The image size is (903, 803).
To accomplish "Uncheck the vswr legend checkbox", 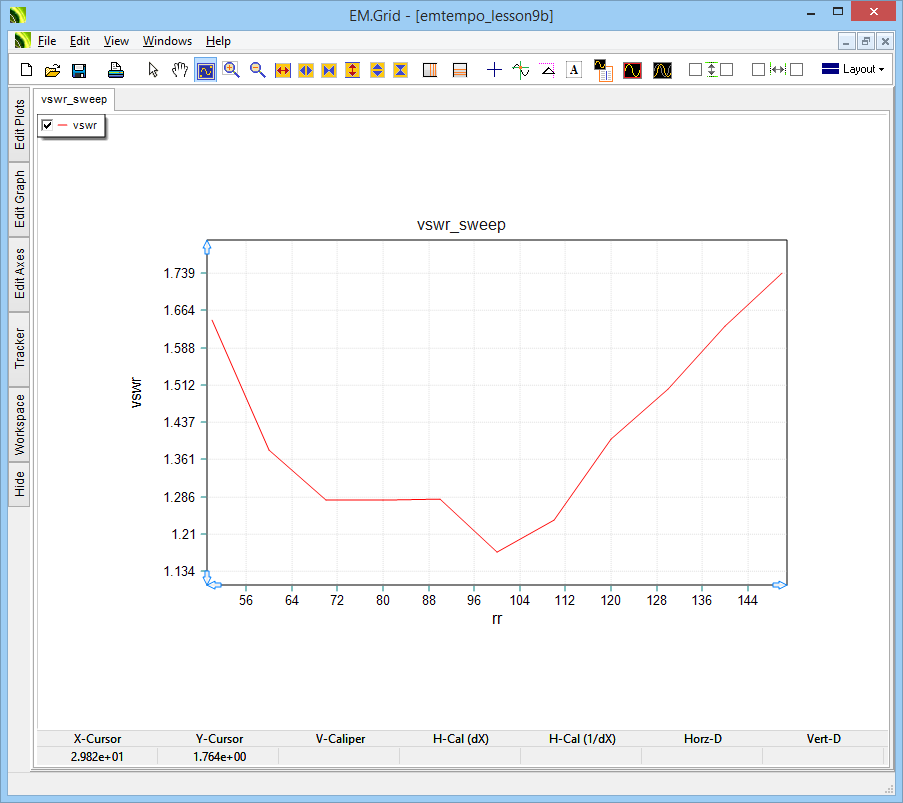I will (x=47, y=125).
